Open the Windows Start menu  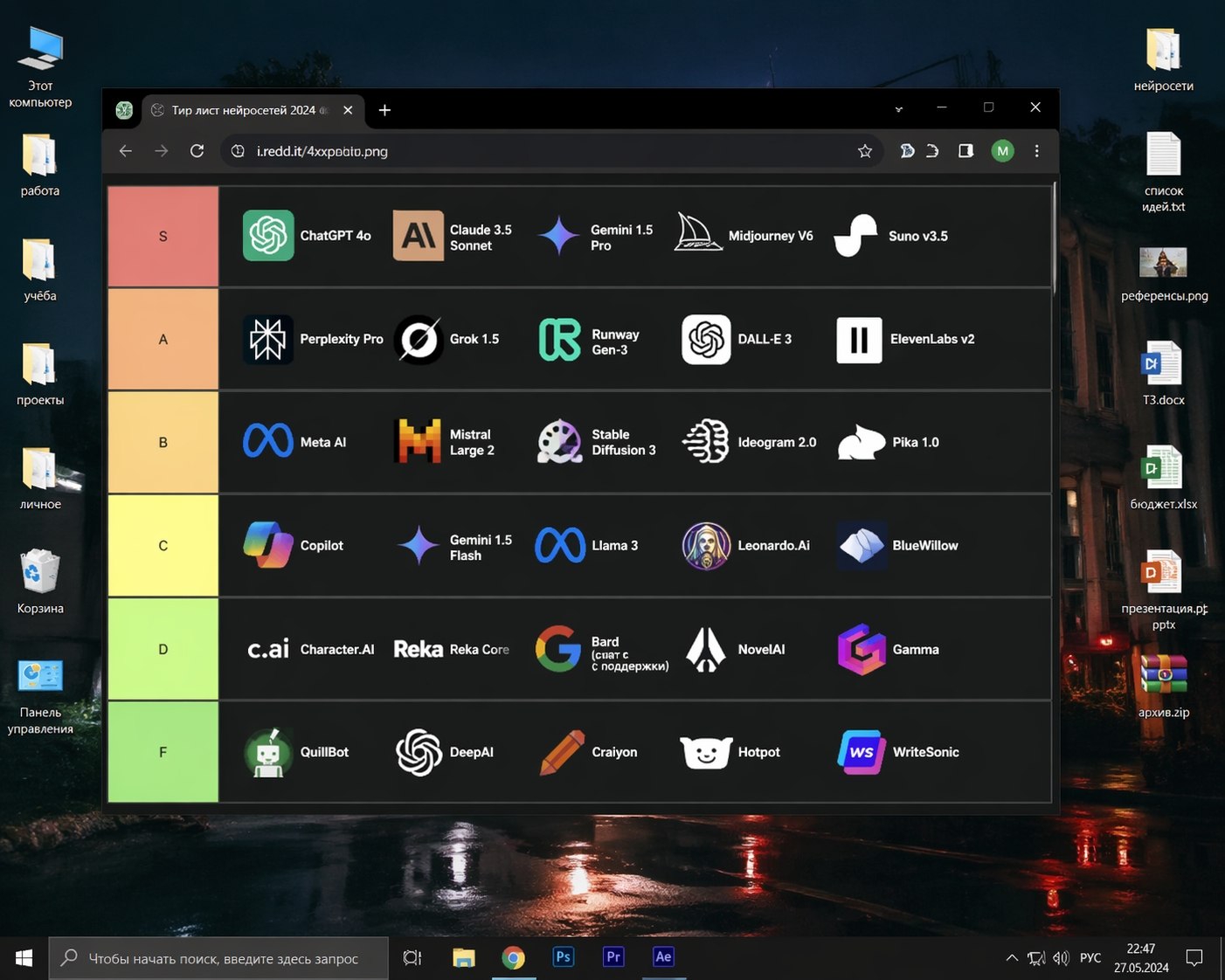coord(24,958)
